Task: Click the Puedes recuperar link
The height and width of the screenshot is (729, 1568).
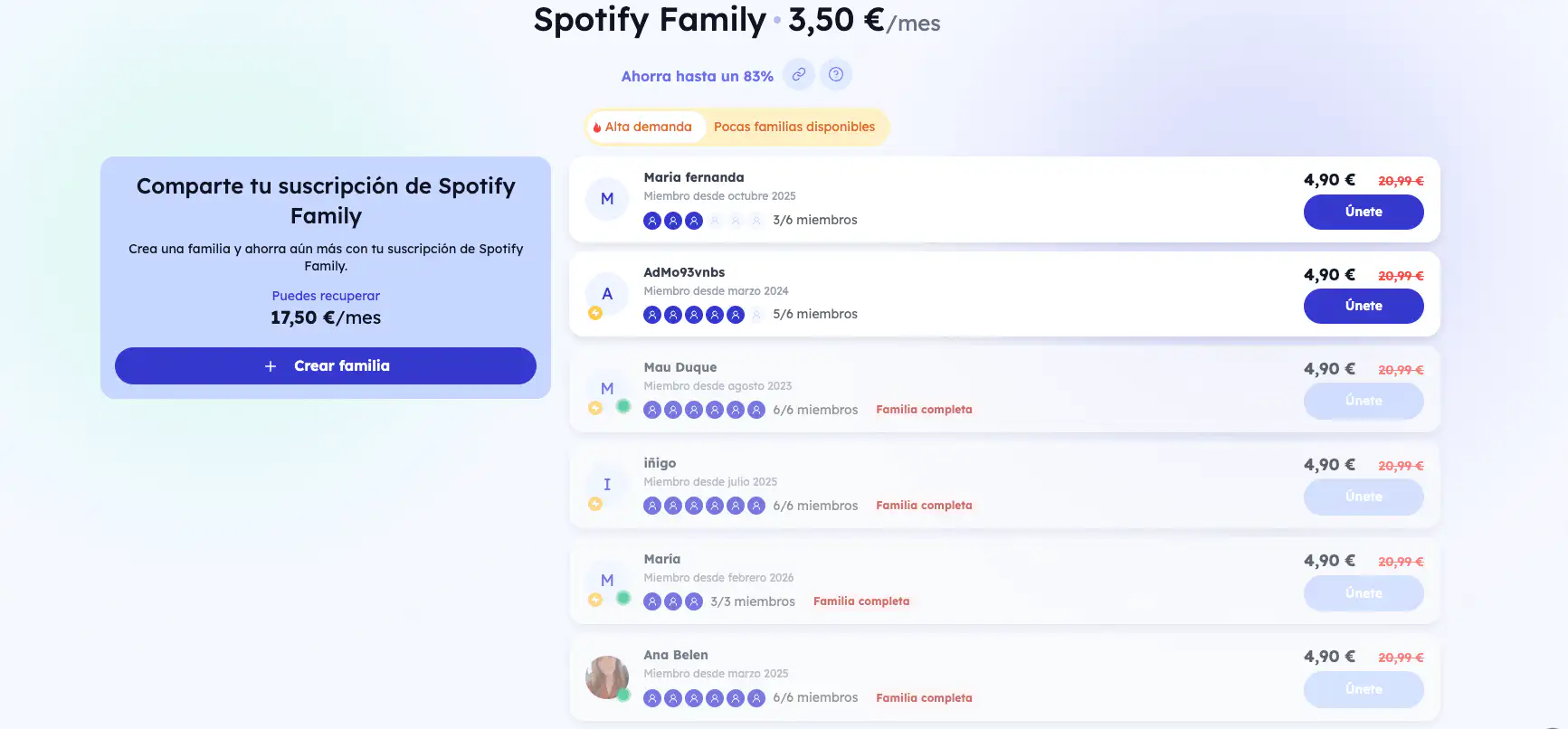Action: pos(326,295)
